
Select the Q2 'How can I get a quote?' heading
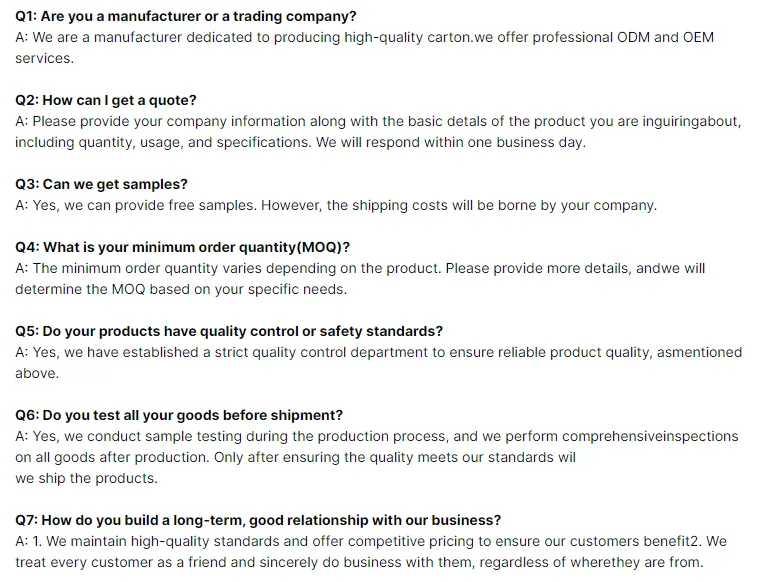(x=106, y=100)
